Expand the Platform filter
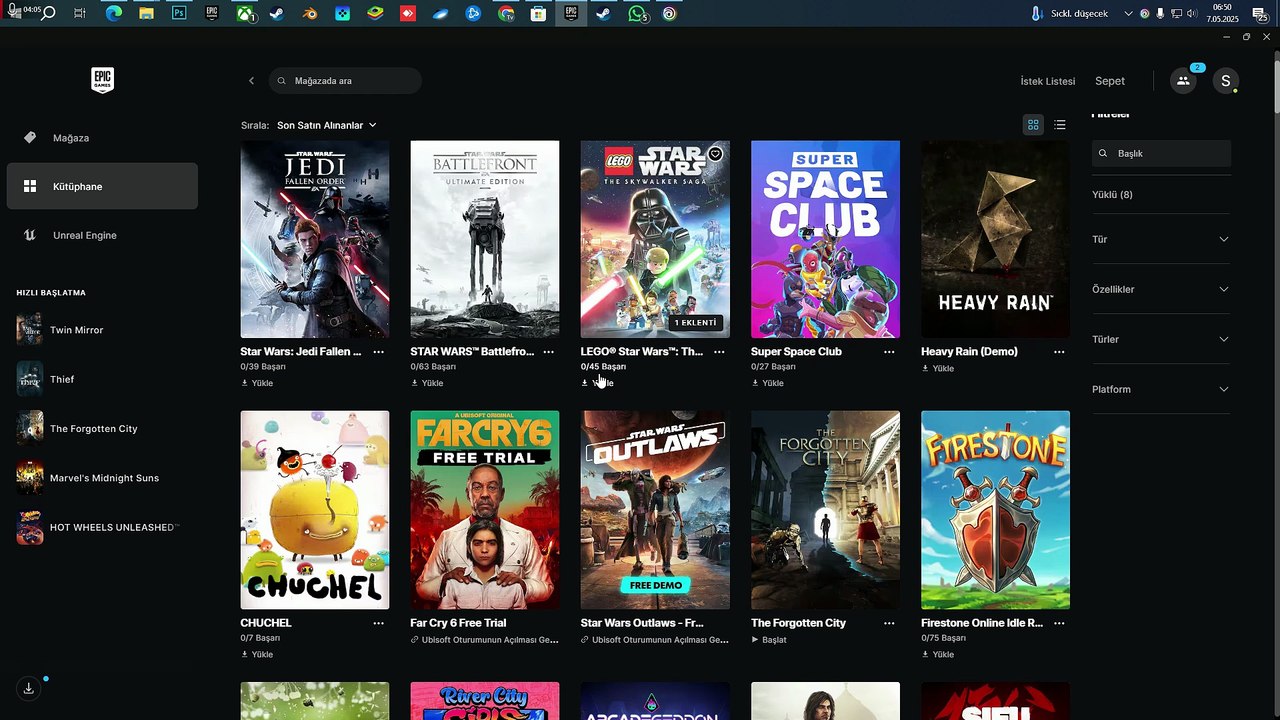This screenshot has height=720, width=1280. 1161,389
